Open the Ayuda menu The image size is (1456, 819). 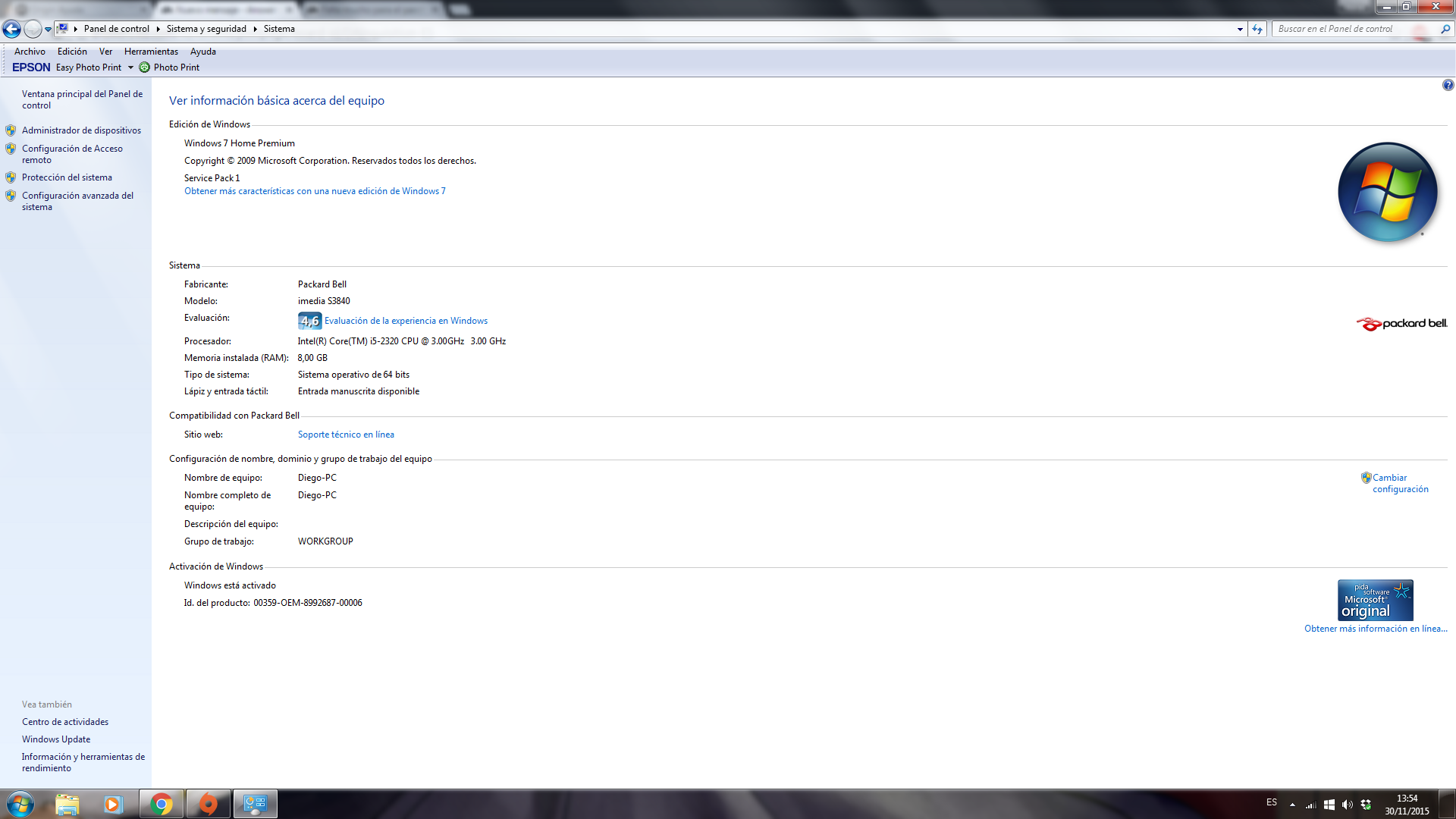(202, 52)
